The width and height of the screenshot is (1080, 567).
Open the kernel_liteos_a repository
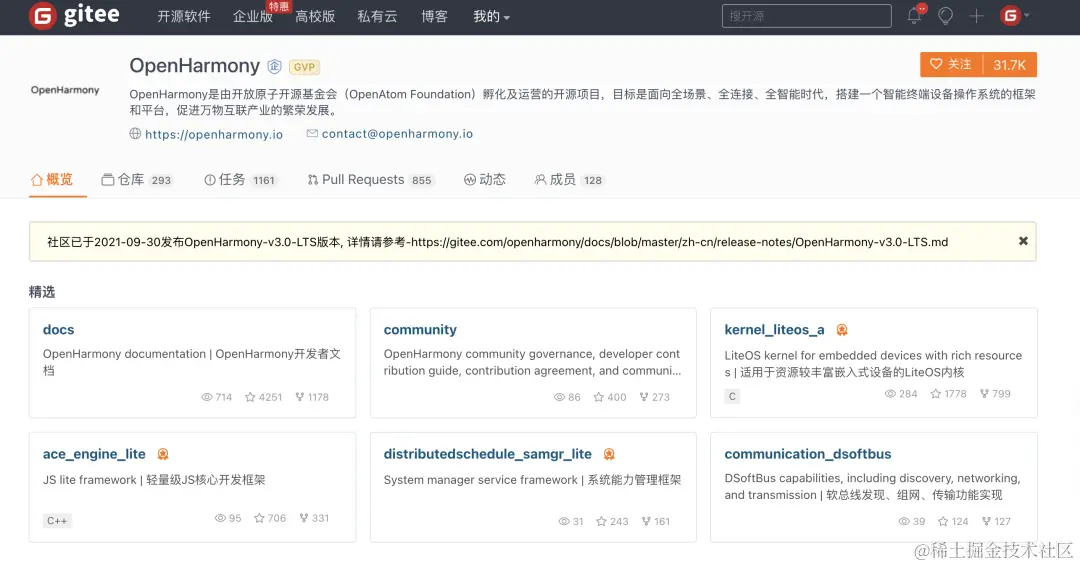click(774, 330)
